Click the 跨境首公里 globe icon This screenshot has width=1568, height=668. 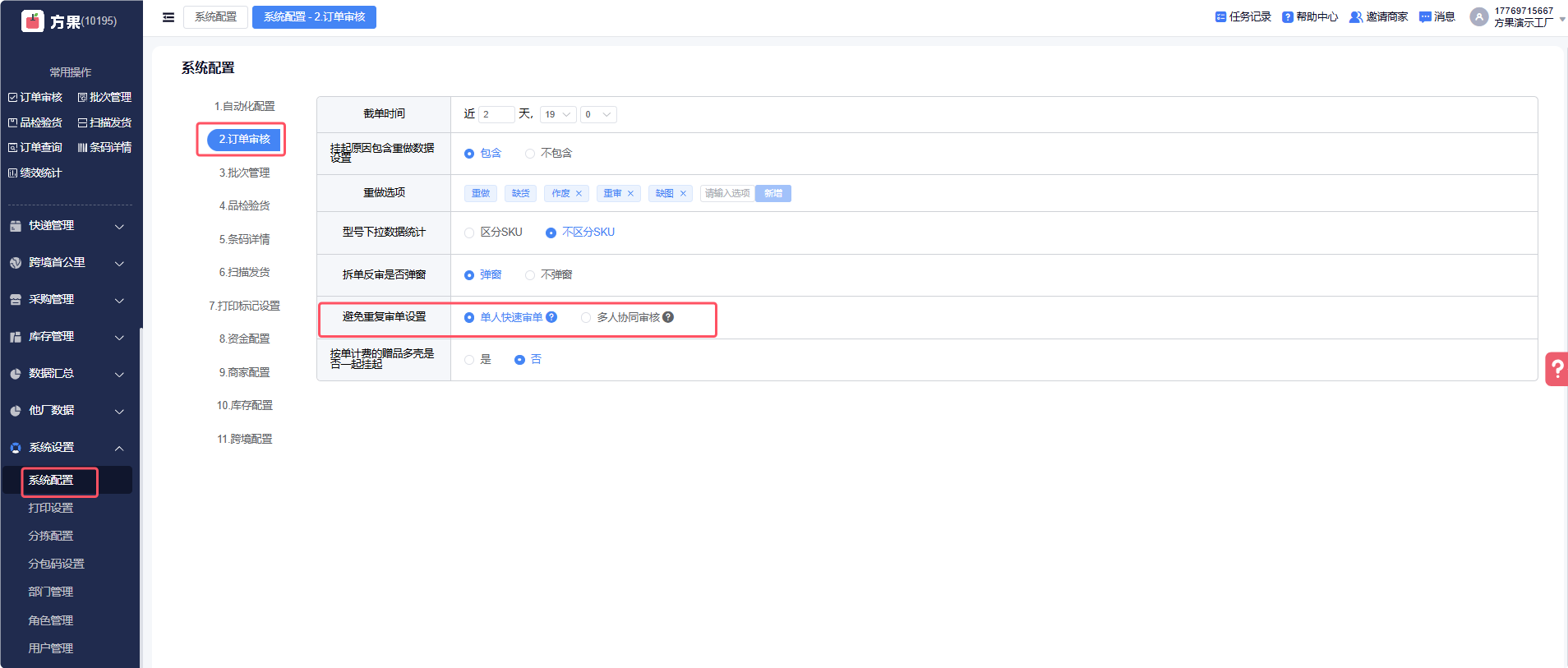(x=16, y=263)
